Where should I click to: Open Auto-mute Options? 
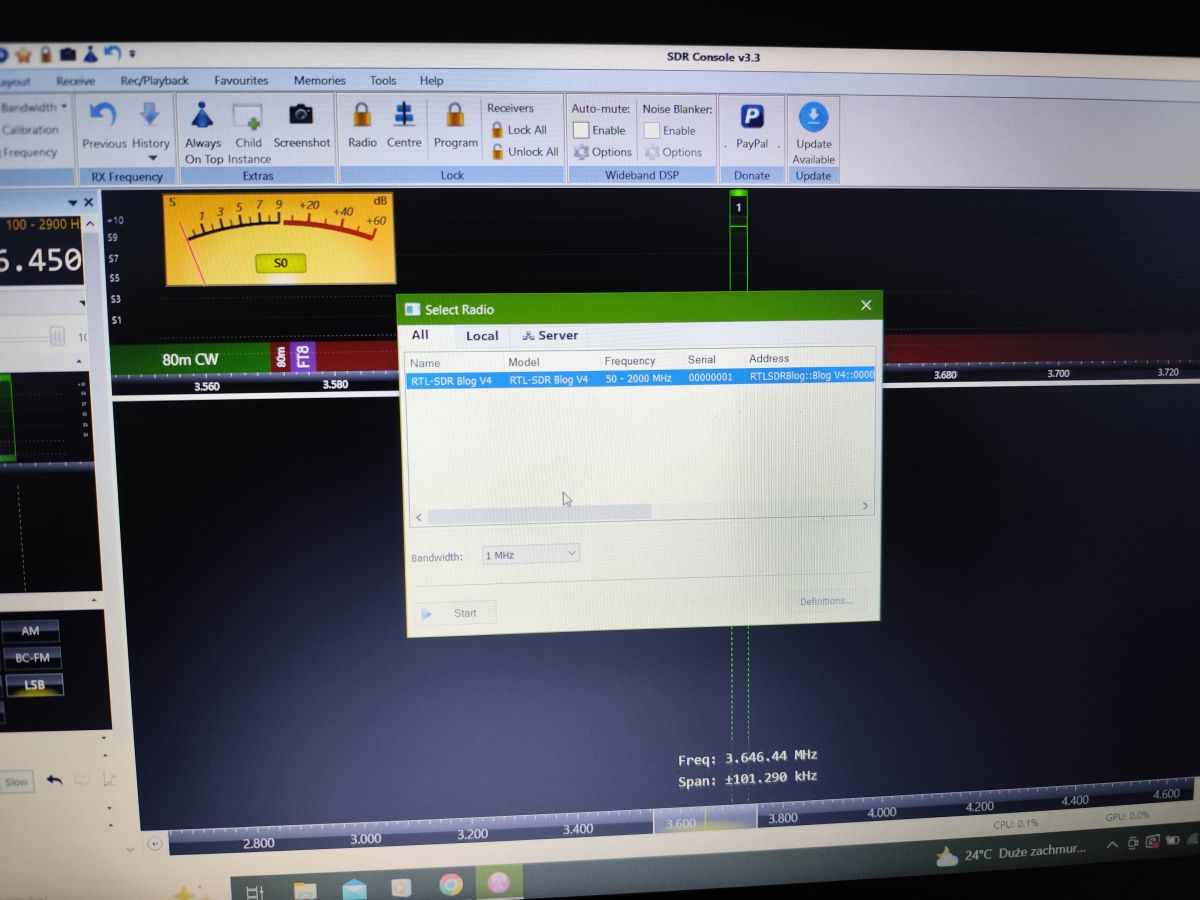pos(602,152)
